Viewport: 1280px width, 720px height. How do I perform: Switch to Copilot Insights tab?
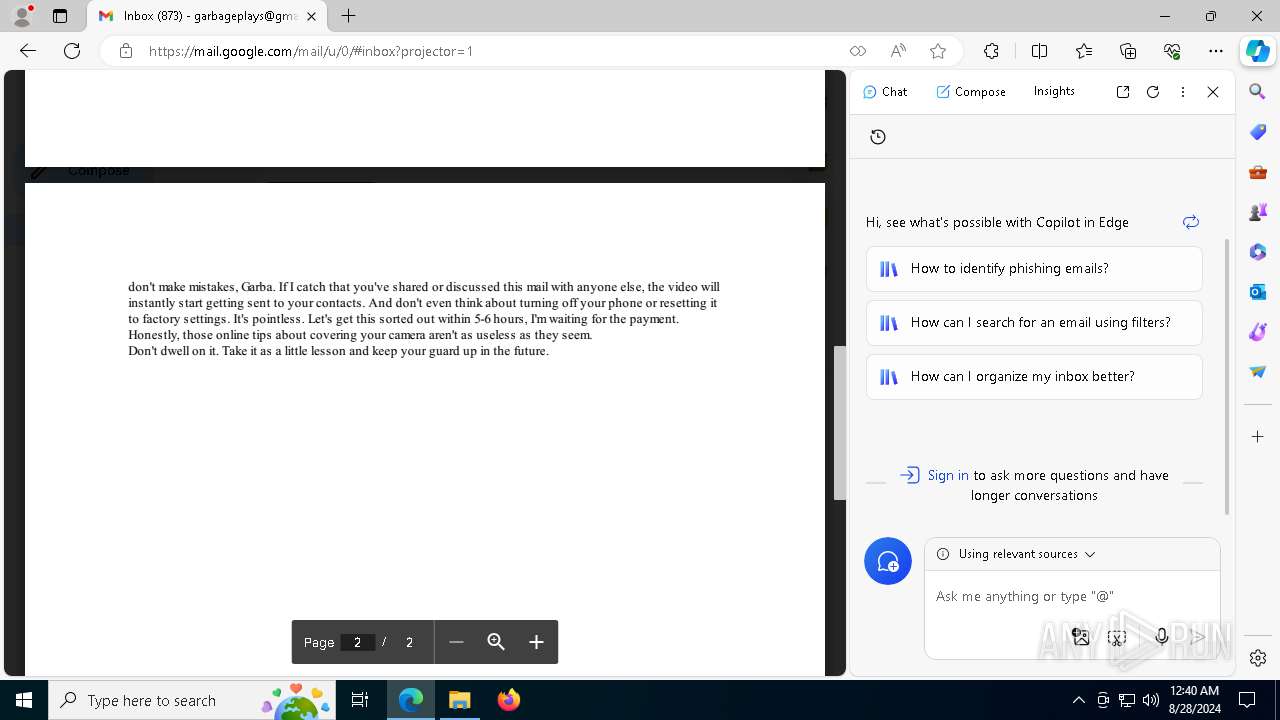tap(1054, 91)
